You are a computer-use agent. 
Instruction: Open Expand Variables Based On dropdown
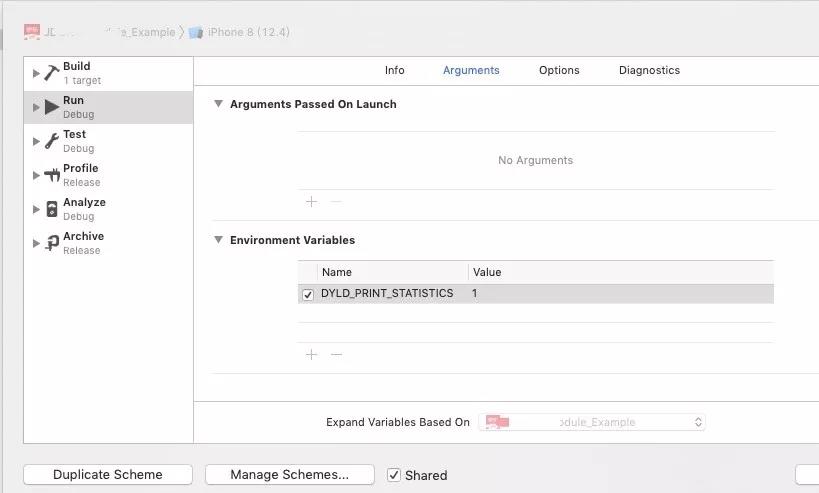(x=592, y=422)
